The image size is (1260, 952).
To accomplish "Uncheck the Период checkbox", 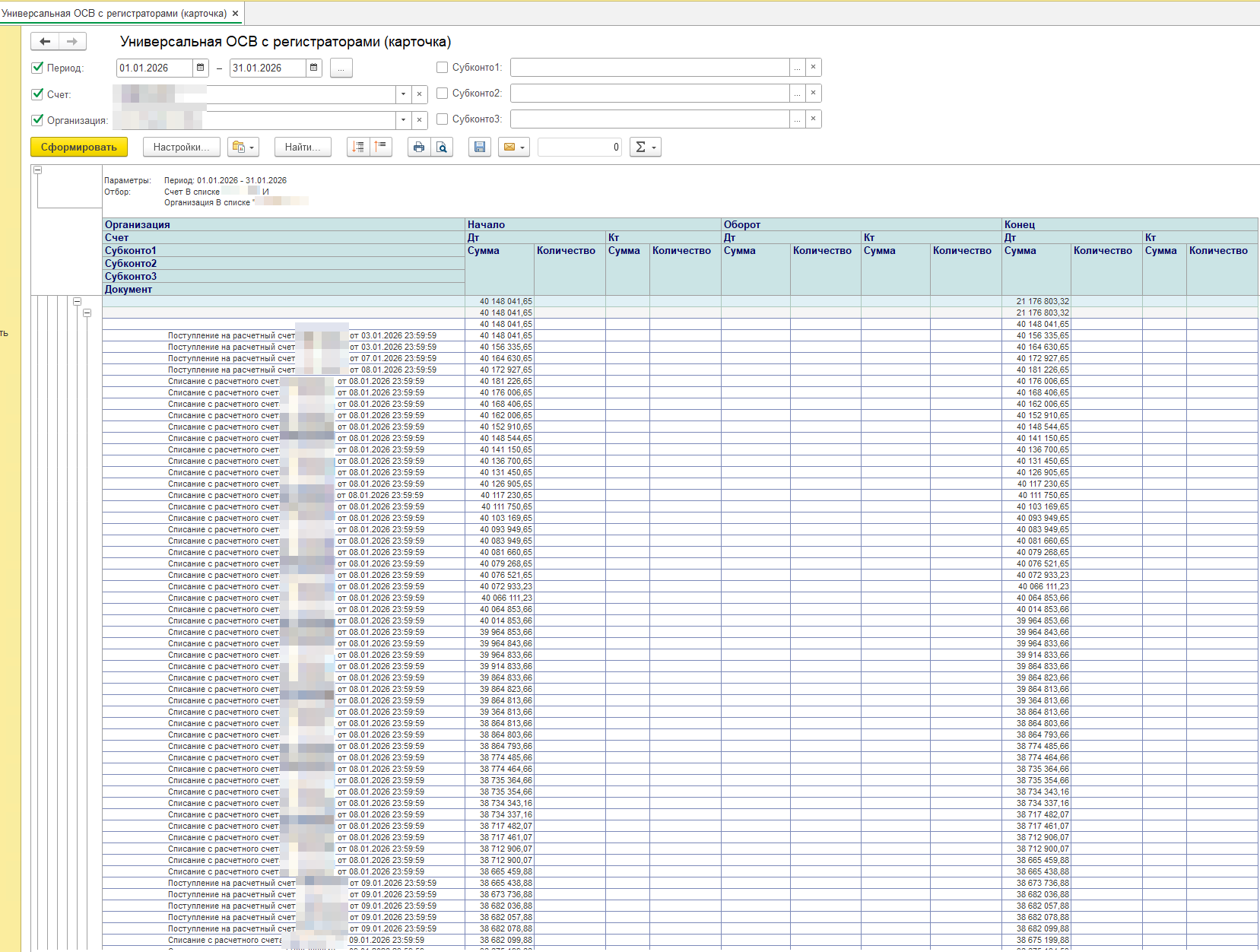I will [37, 68].
